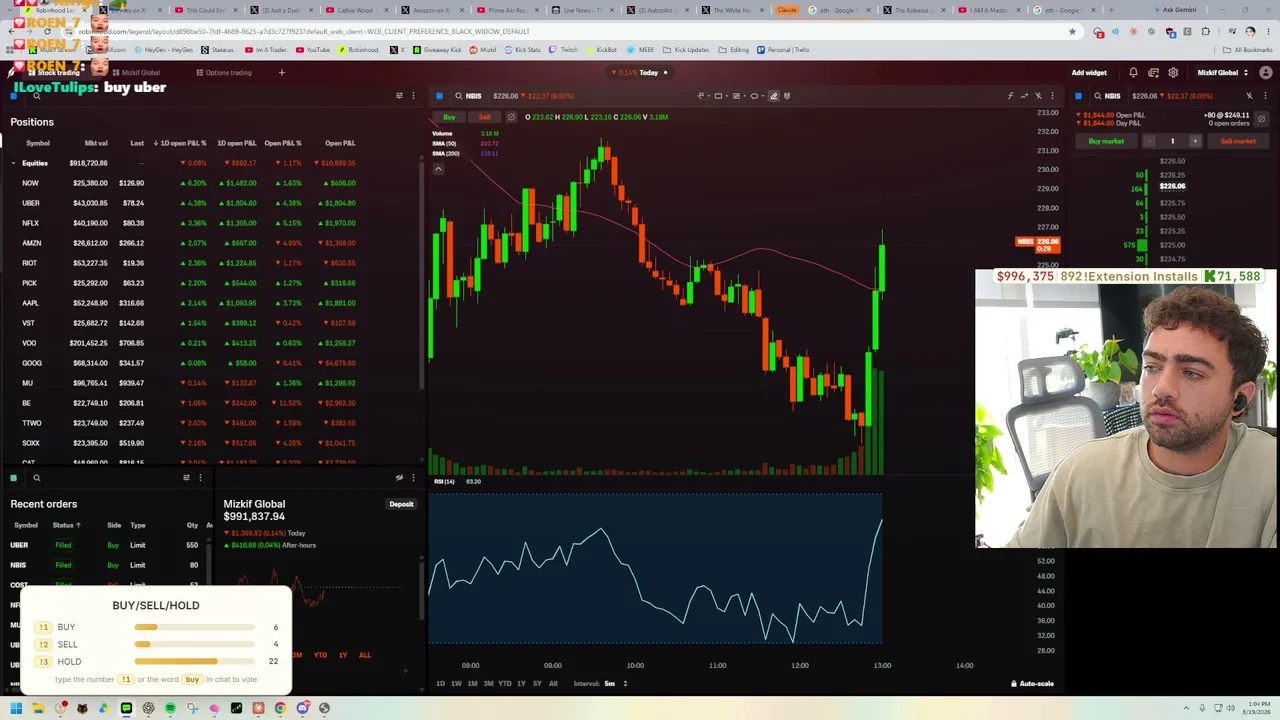Toggle Auto-scale on the chart

[x=1031, y=684]
